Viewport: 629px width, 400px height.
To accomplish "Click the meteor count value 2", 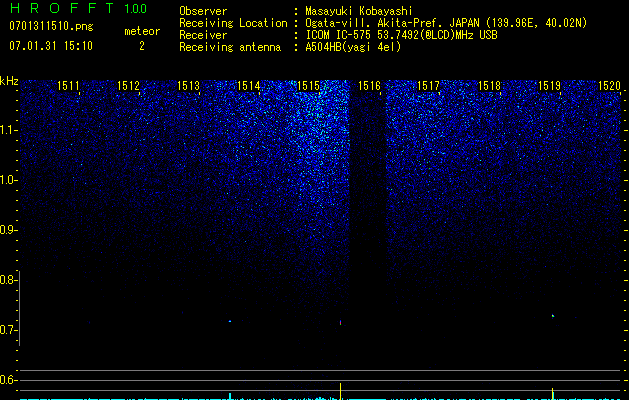I will [x=142, y=46].
